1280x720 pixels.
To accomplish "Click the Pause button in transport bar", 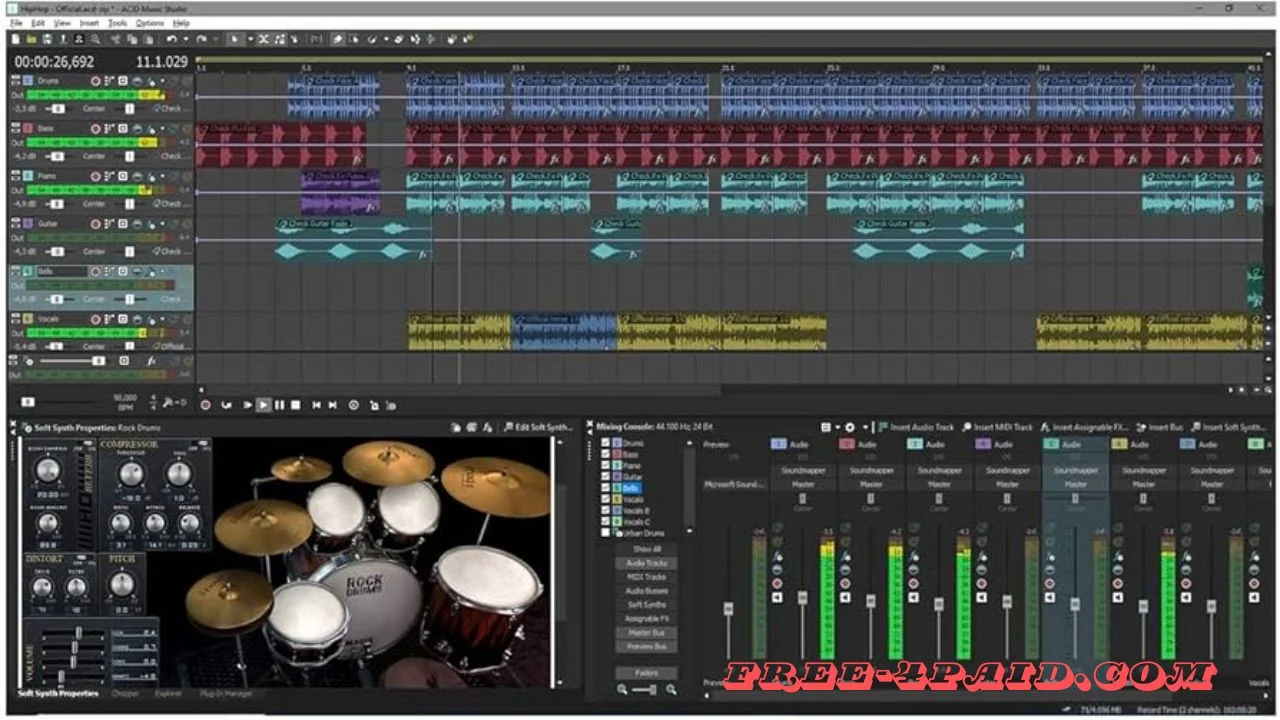I will coord(279,405).
